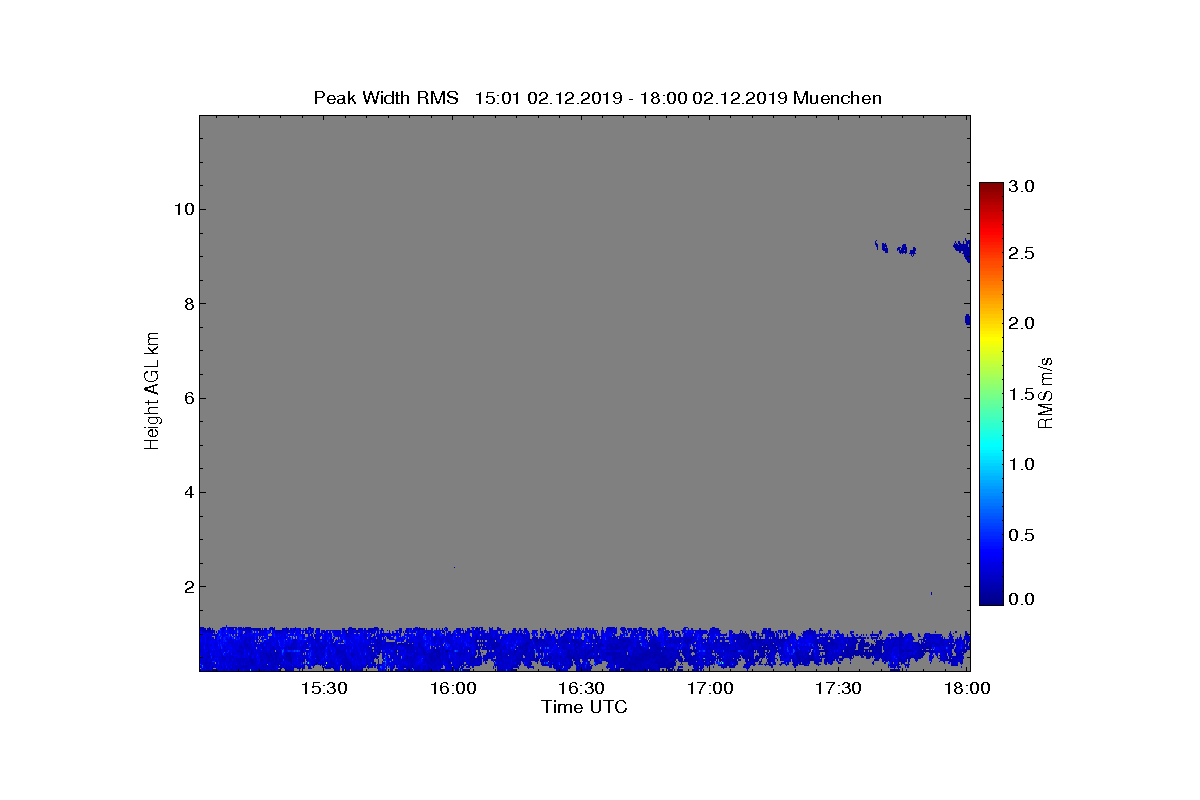Click the blue boundary-layer band near ground
1200x800 pixels.
(584, 649)
